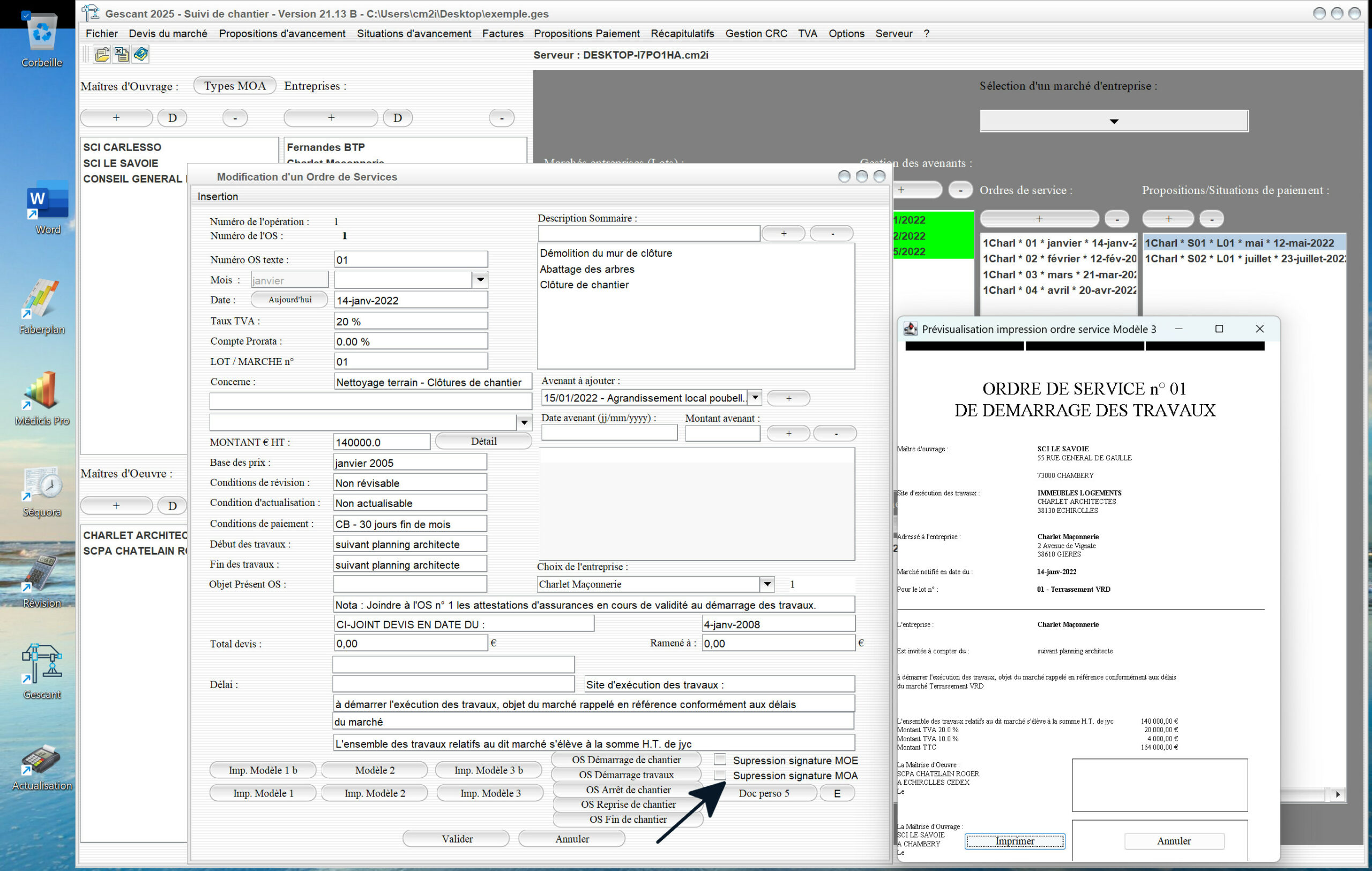Open the Récapitulatifs menu
The height and width of the screenshot is (871, 1372).
tap(682, 34)
